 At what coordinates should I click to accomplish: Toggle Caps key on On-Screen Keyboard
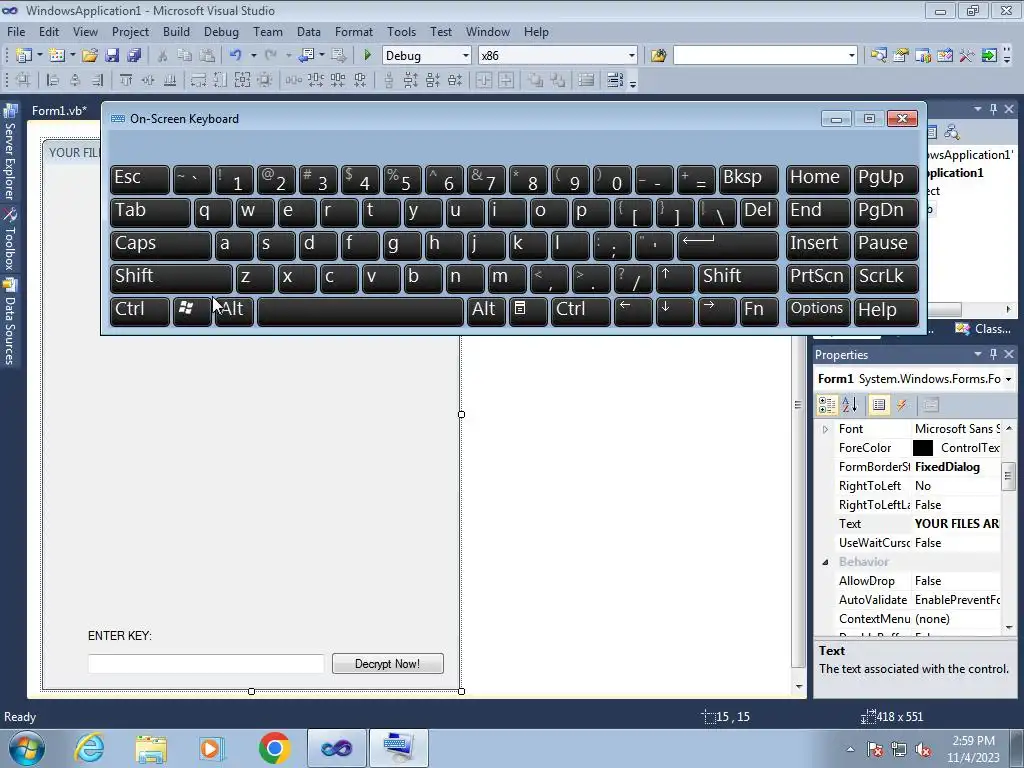coord(160,244)
